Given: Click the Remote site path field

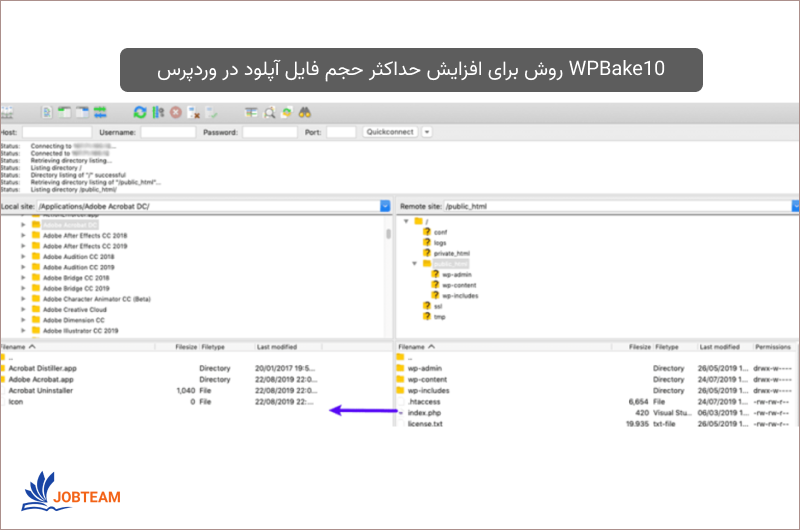Looking at the screenshot, I should click(618, 206).
